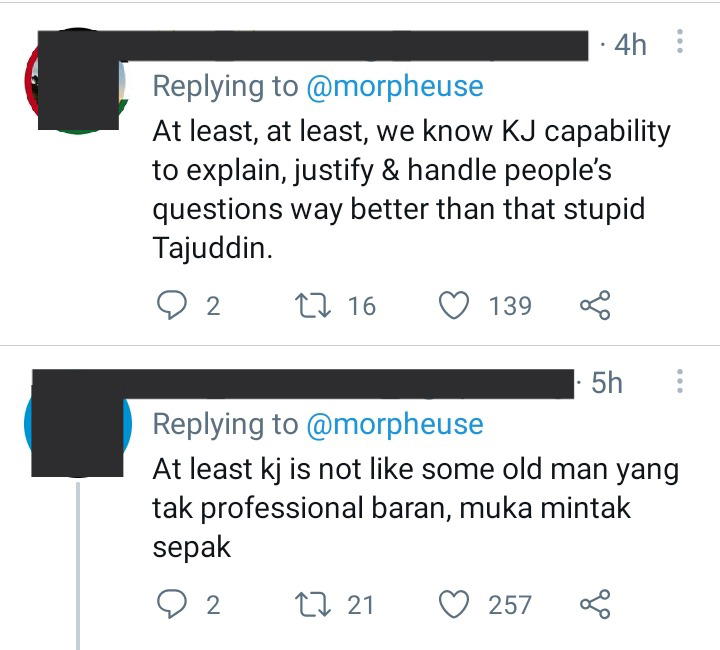Open the tweet text about KJ capability
The image size is (720, 650).
pos(411,189)
